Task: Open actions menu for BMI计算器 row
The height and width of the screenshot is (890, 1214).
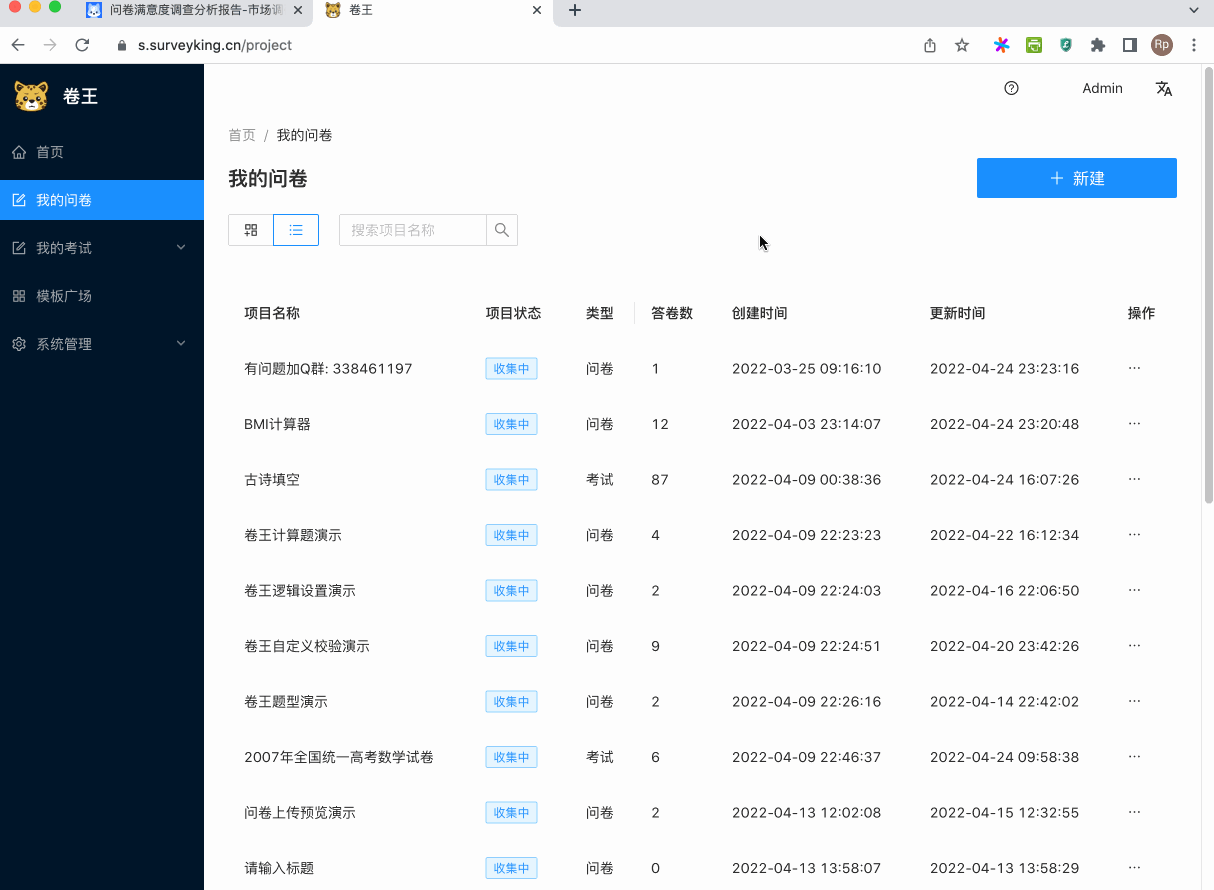Action: (1134, 424)
